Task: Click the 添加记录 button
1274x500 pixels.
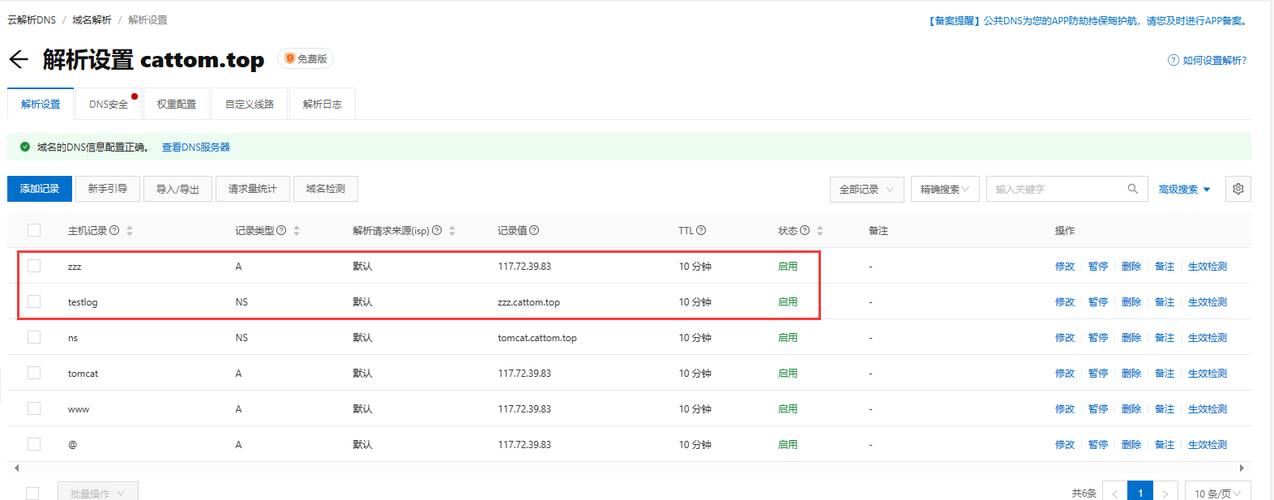Action: pyautogui.click(x=40, y=189)
